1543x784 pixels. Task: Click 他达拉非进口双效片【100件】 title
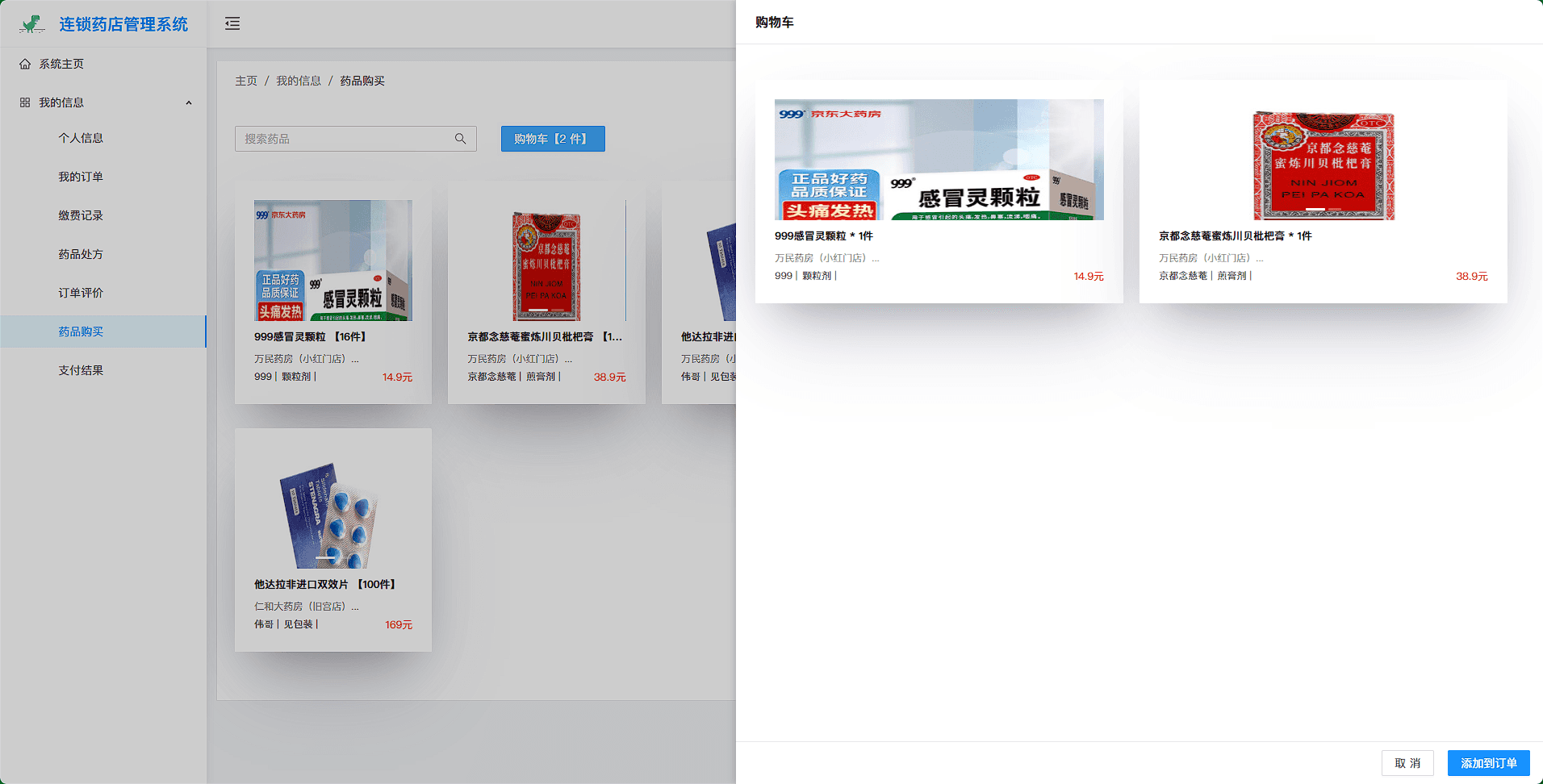coord(326,585)
